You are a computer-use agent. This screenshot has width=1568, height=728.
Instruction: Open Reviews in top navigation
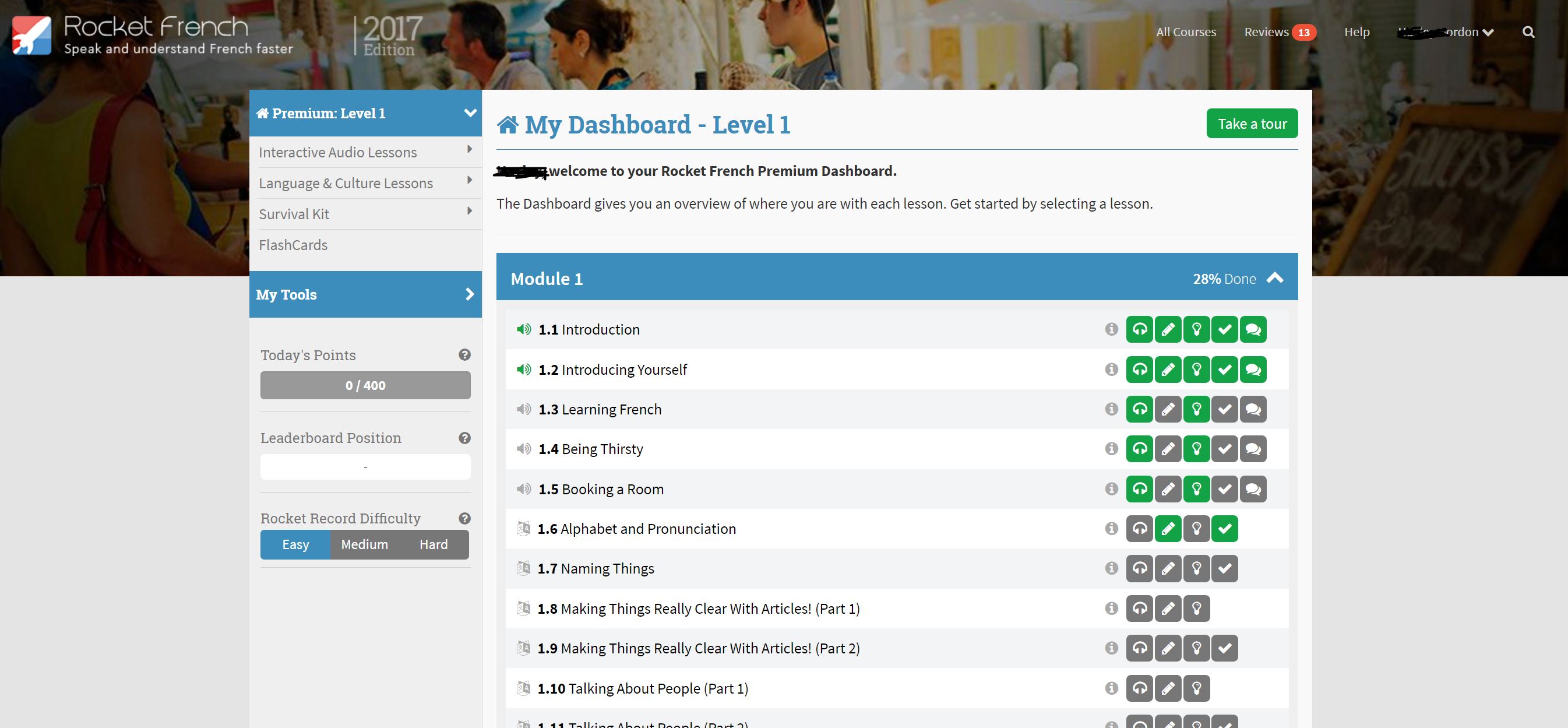point(1266,31)
